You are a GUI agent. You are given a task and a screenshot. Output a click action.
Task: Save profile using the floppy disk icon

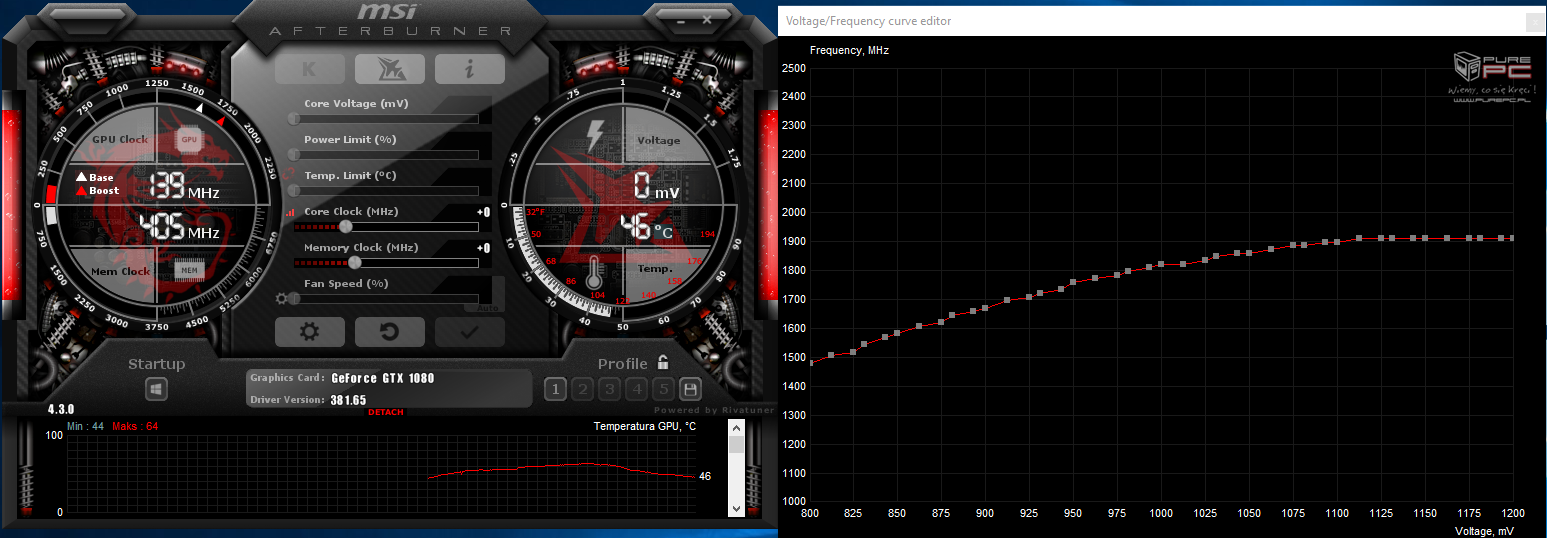click(x=689, y=389)
